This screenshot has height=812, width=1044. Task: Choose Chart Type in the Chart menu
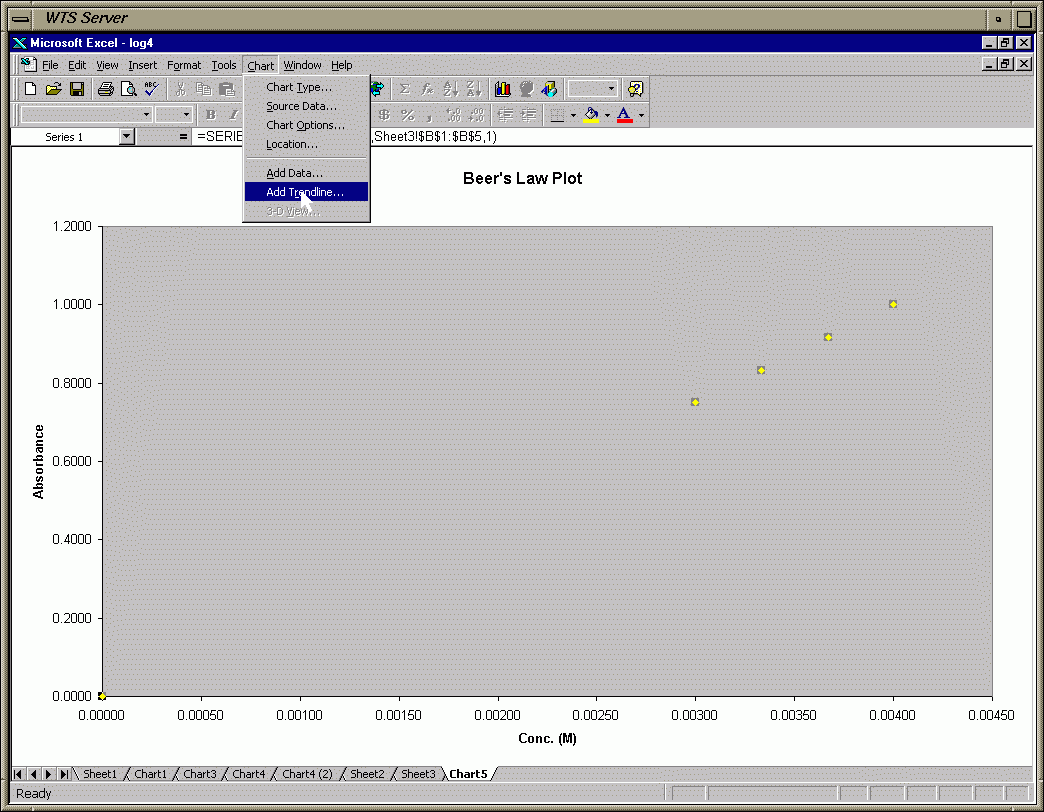point(298,87)
